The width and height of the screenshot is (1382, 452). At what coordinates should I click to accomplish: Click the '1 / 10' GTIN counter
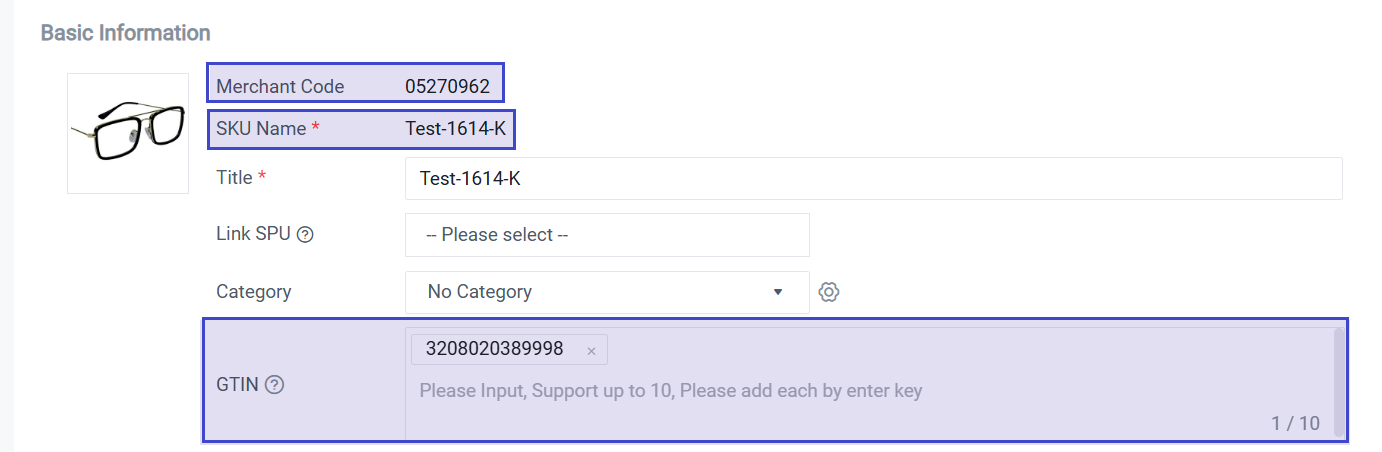[x=1295, y=423]
